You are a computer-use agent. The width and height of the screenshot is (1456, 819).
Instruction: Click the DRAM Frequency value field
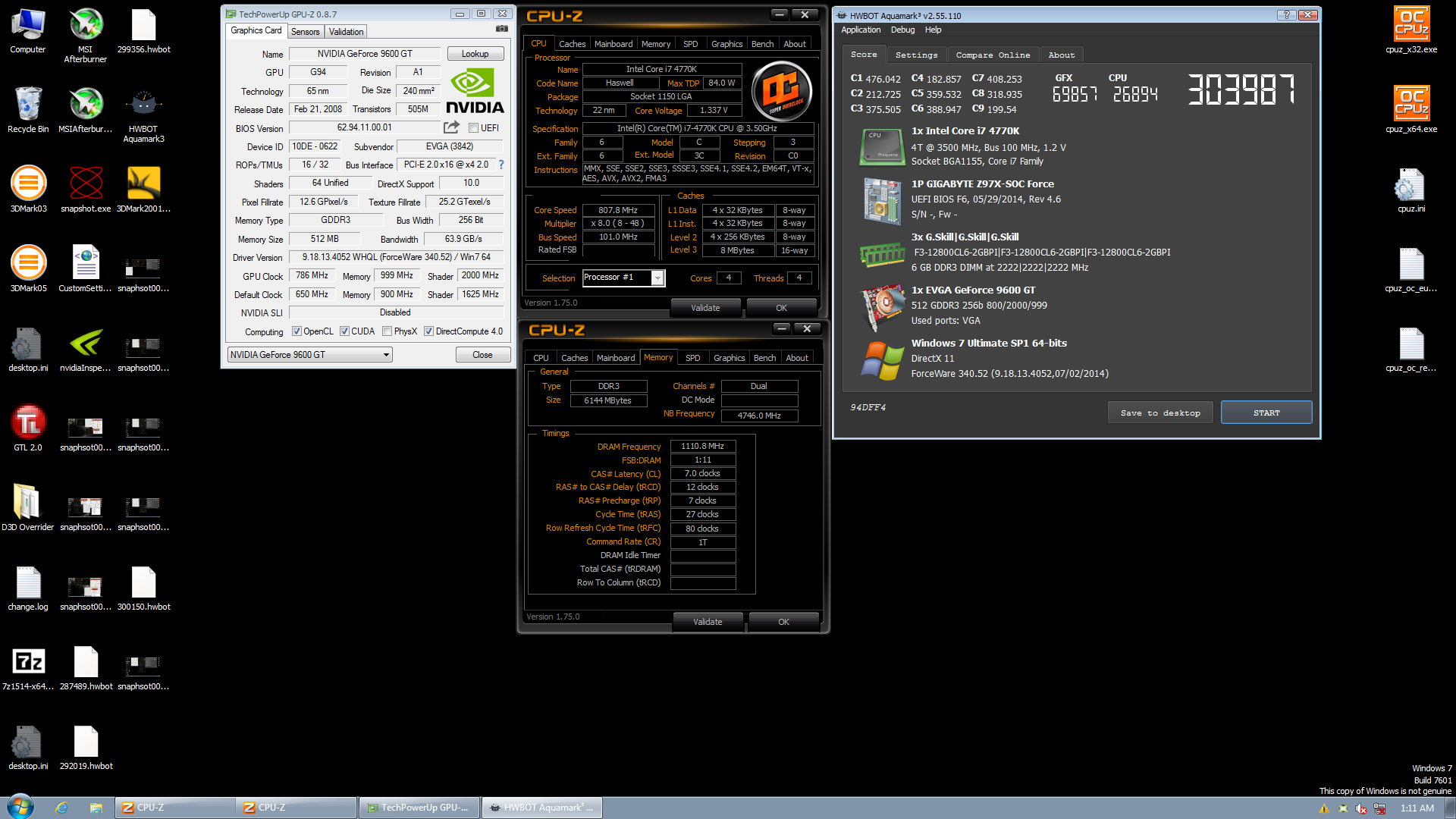pyautogui.click(x=702, y=446)
